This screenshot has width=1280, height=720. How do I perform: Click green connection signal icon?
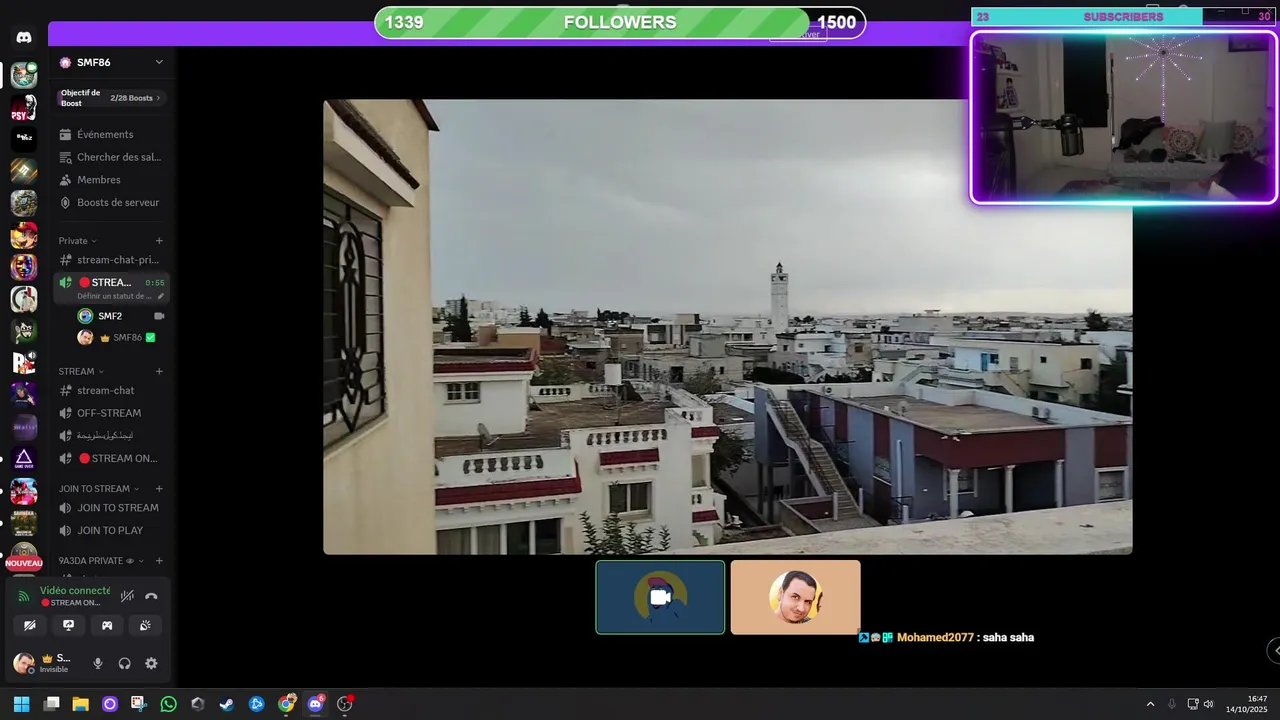pyautogui.click(x=24, y=596)
